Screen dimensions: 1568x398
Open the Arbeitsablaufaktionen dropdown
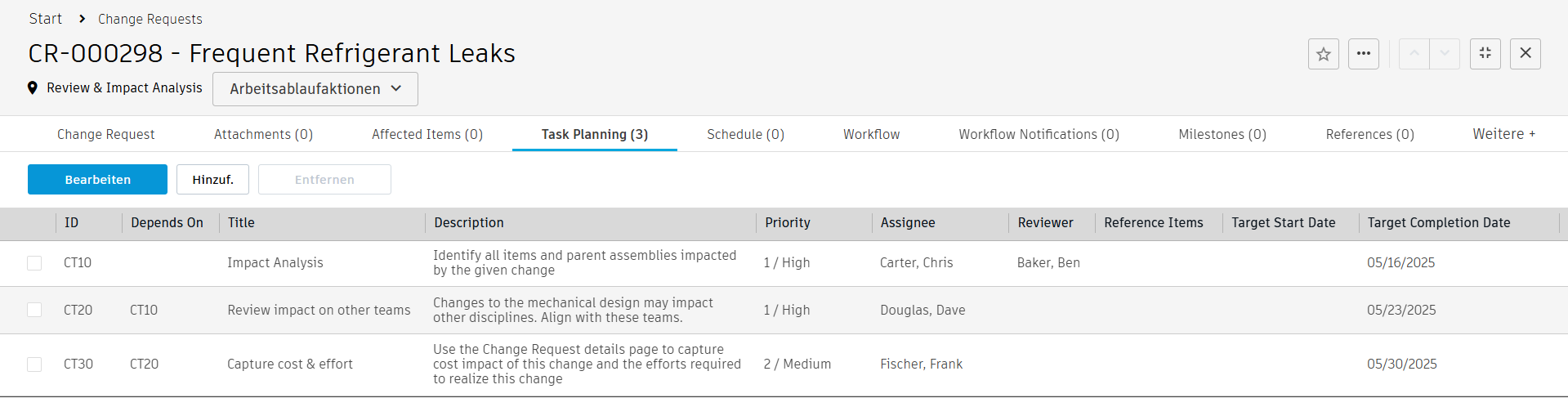click(315, 89)
